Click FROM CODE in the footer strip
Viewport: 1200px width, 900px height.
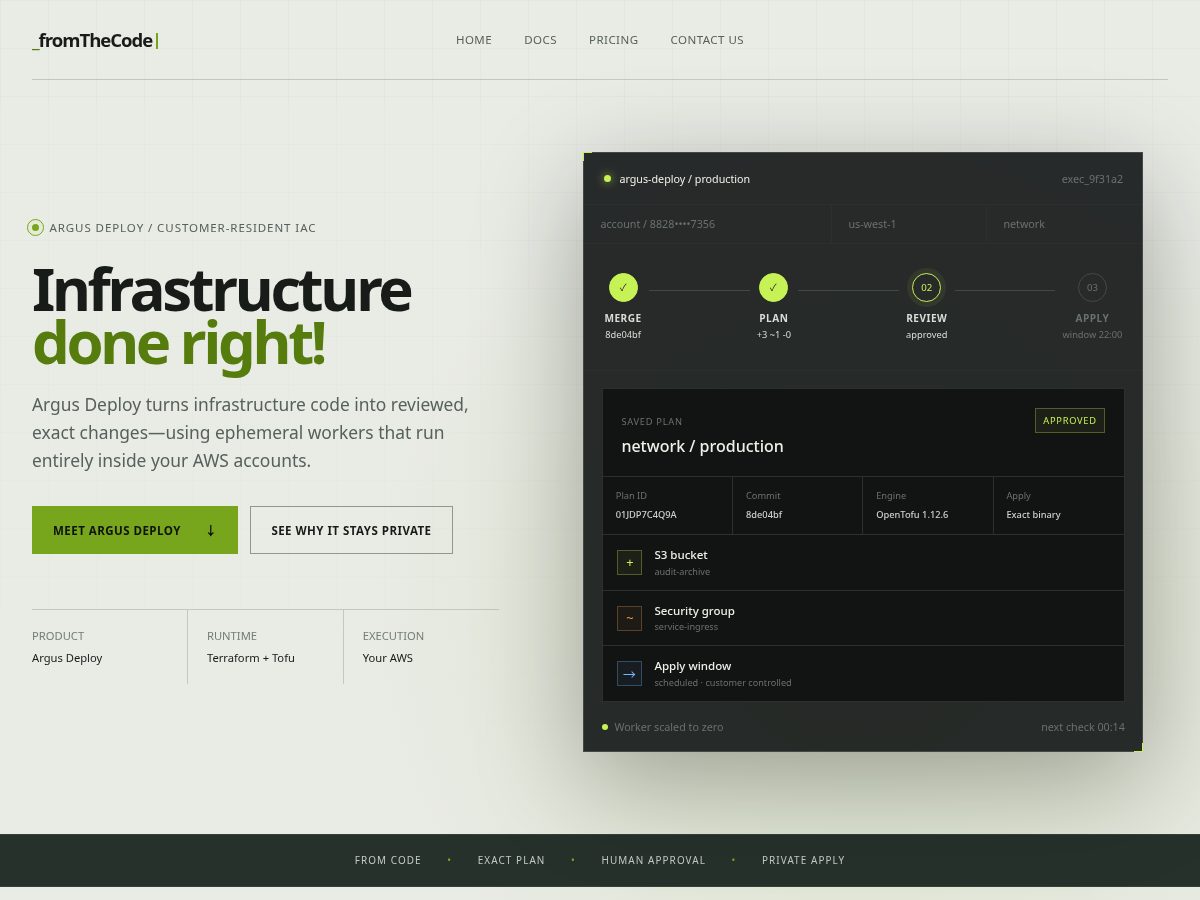click(388, 860)
